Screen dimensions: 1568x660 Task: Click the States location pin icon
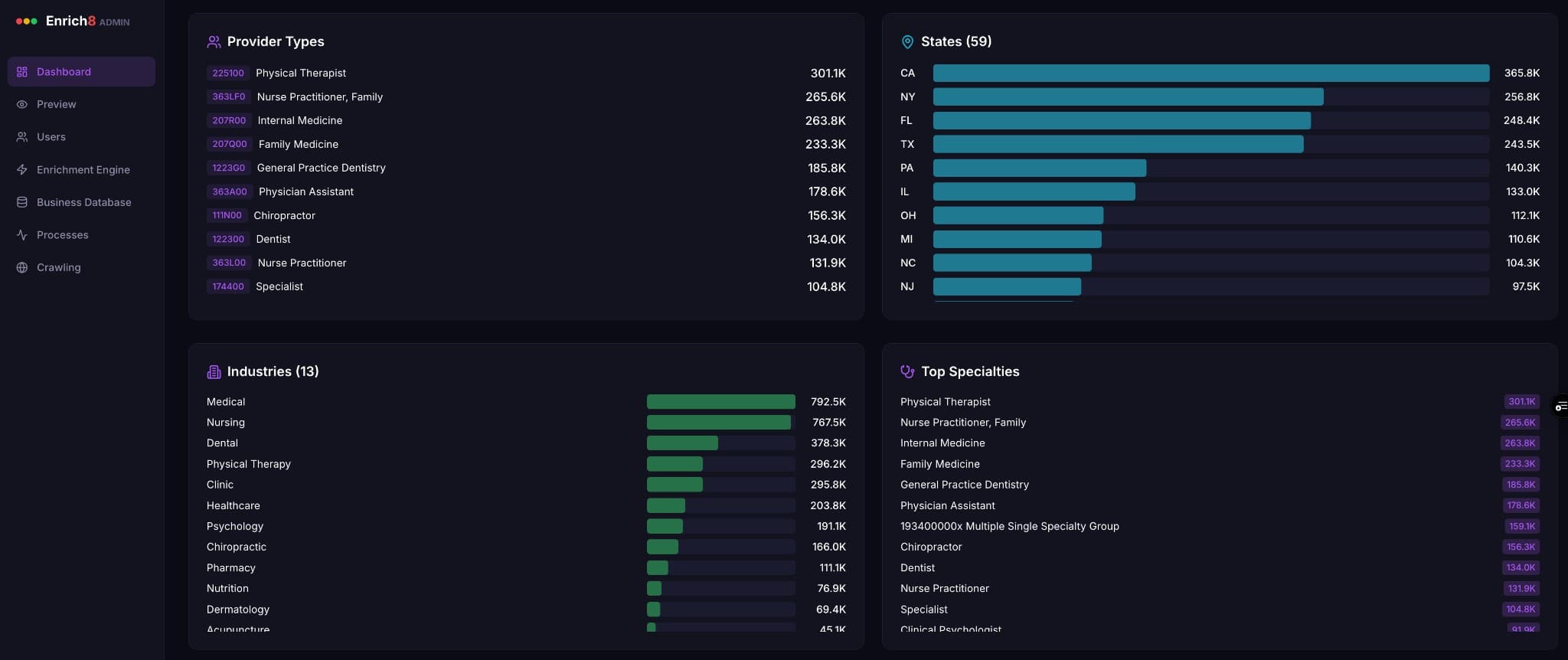907,42
